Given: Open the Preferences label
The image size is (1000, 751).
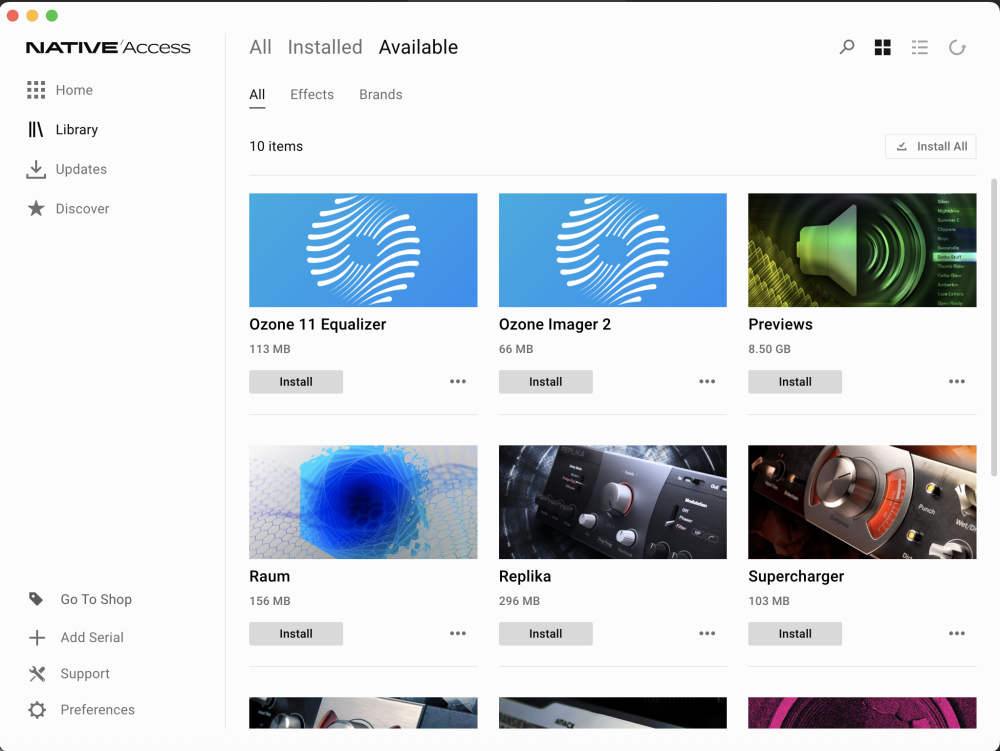Looking at the screenshot, I should click(x=98, y=710).
